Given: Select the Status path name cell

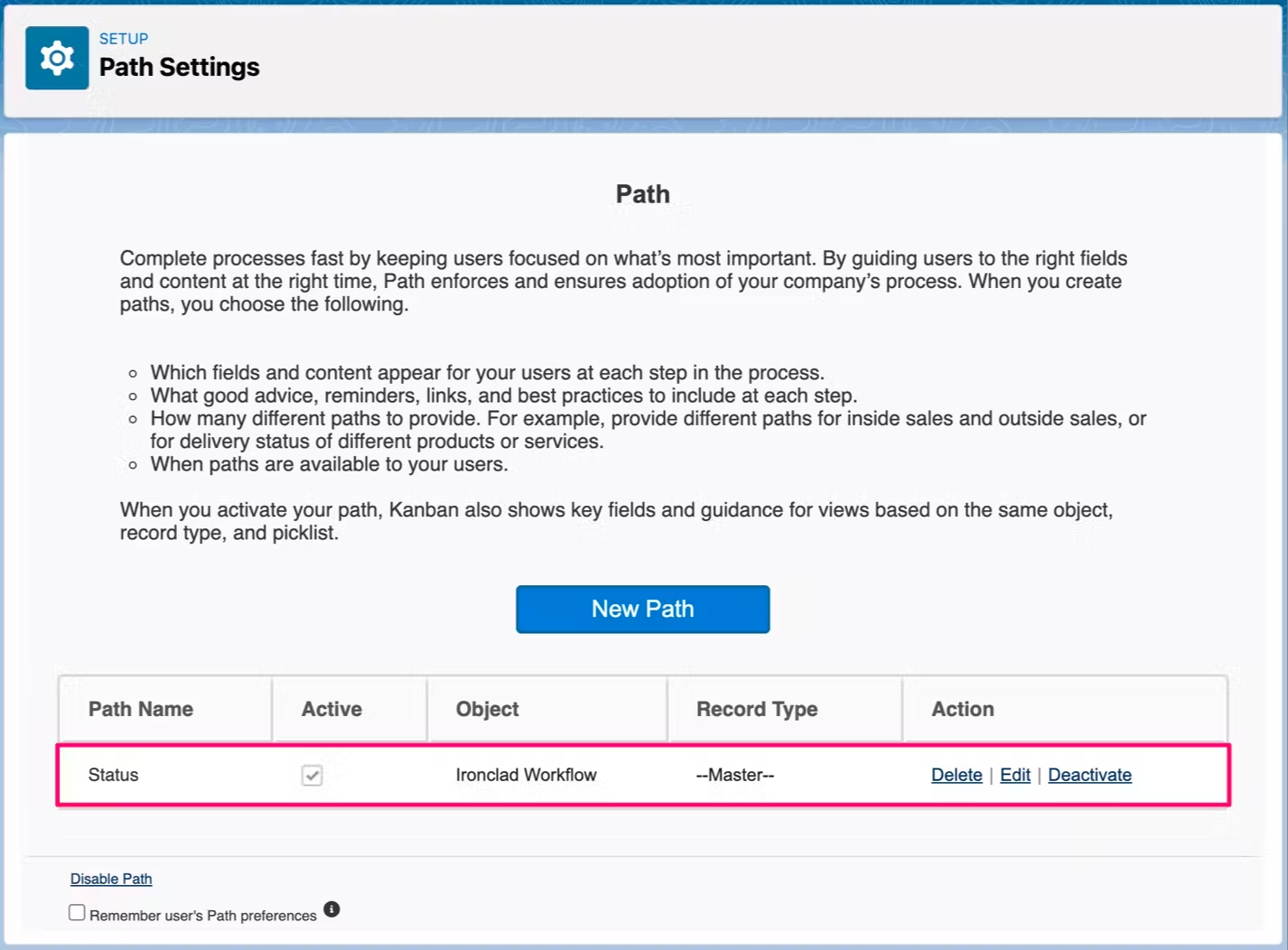Looking at the screenshot, I should tap(114, 775).
